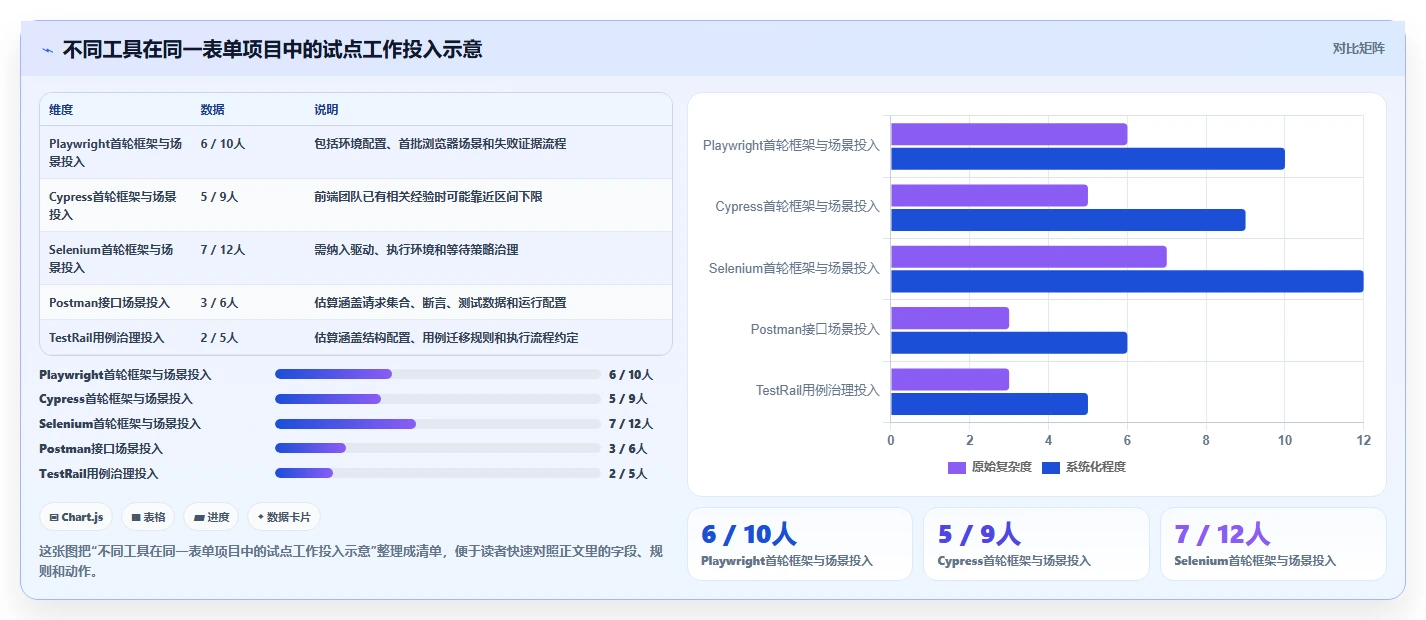
Task: Click the pulse icon beside the panel title
Action: (47, 50)
